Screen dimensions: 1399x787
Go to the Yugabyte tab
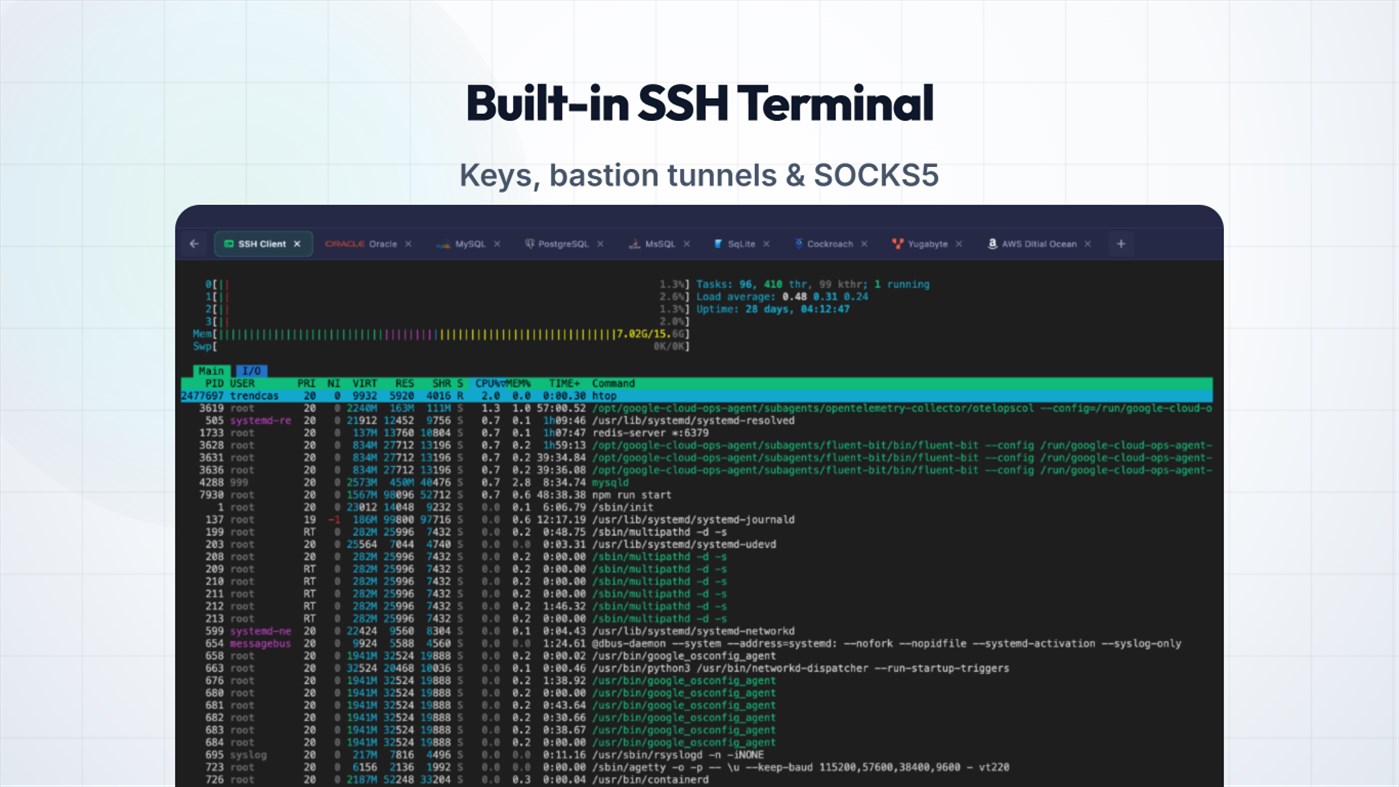tap(927, 244)
